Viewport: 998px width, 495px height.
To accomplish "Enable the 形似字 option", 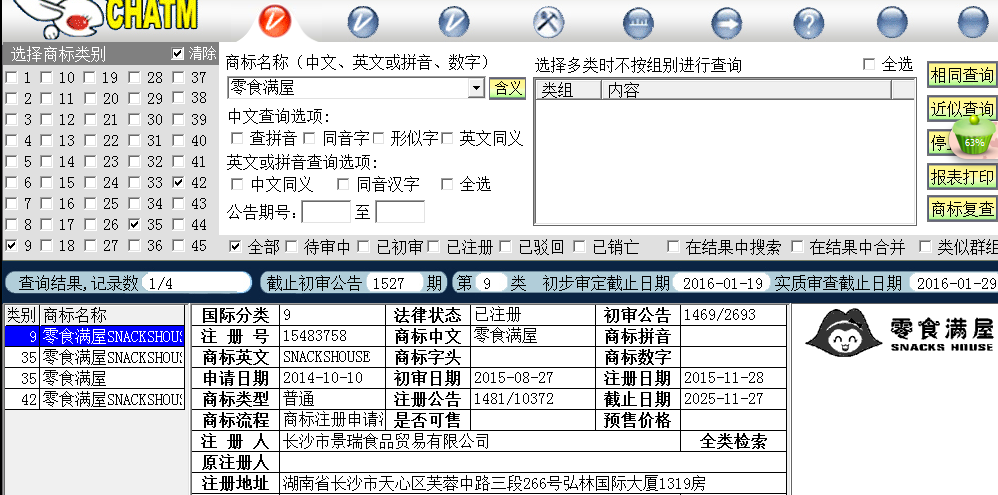I will coord(379,138).
